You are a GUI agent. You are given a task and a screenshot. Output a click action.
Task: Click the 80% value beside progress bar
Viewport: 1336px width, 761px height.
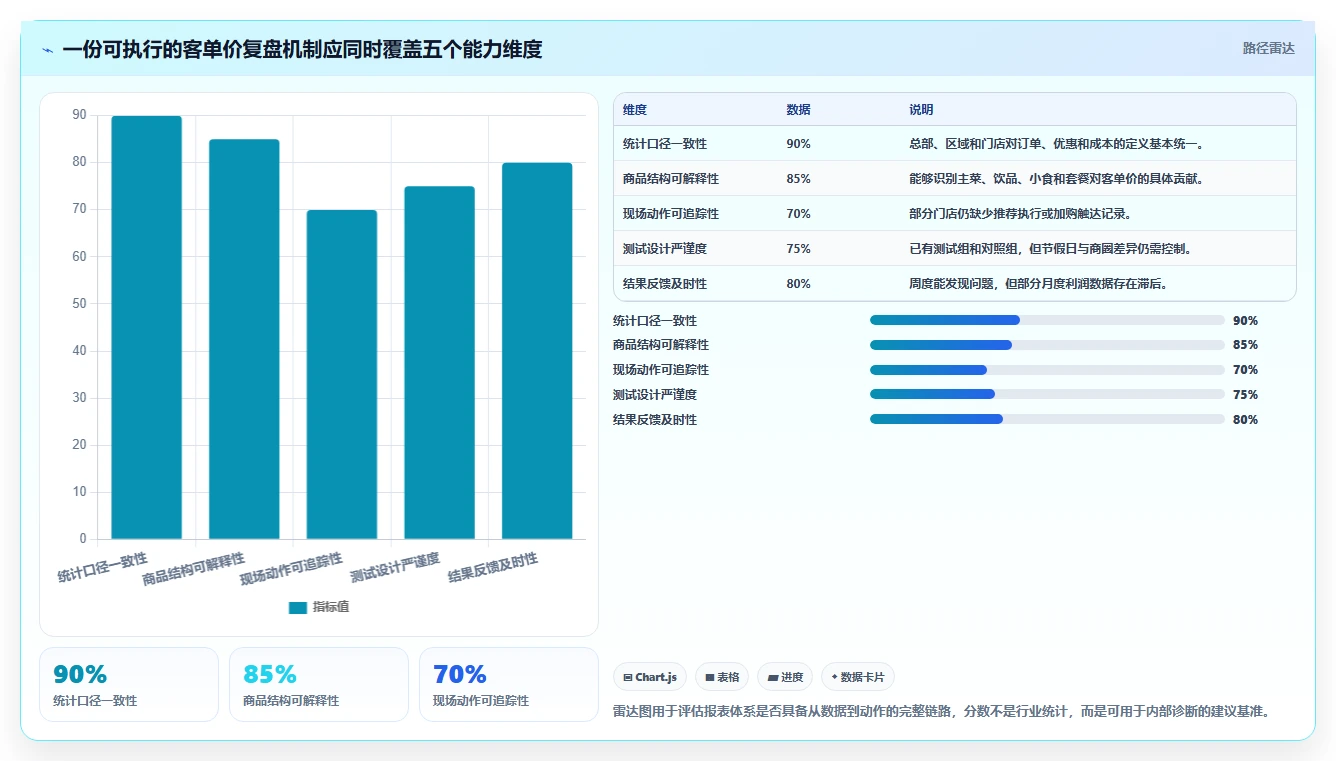click(x=1246, y=420)
